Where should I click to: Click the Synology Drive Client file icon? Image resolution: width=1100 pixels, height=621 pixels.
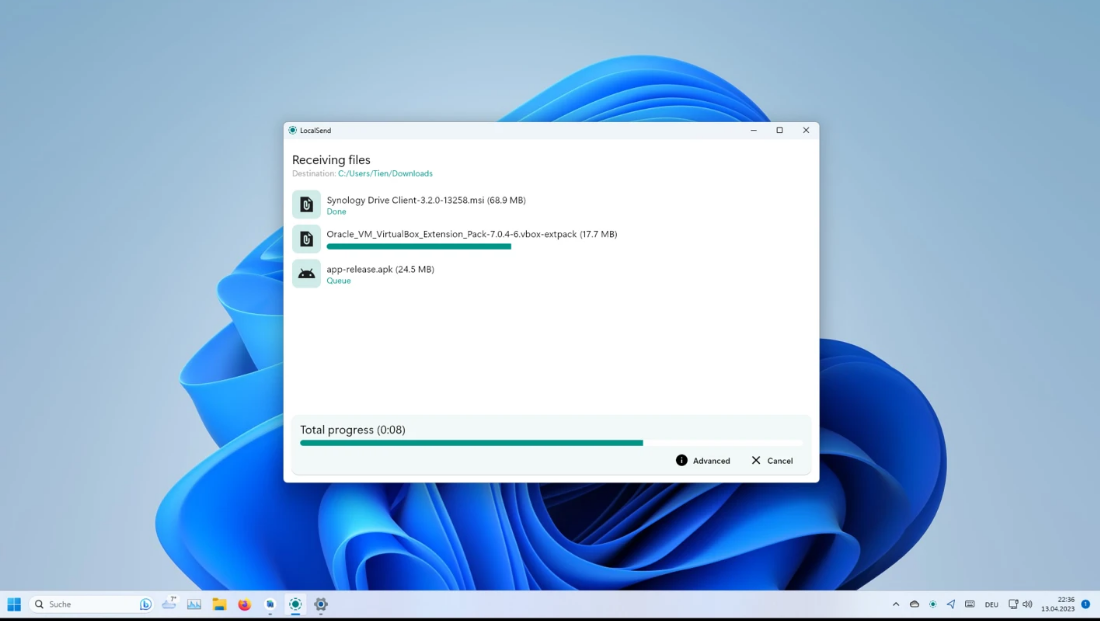pos(307,204)
